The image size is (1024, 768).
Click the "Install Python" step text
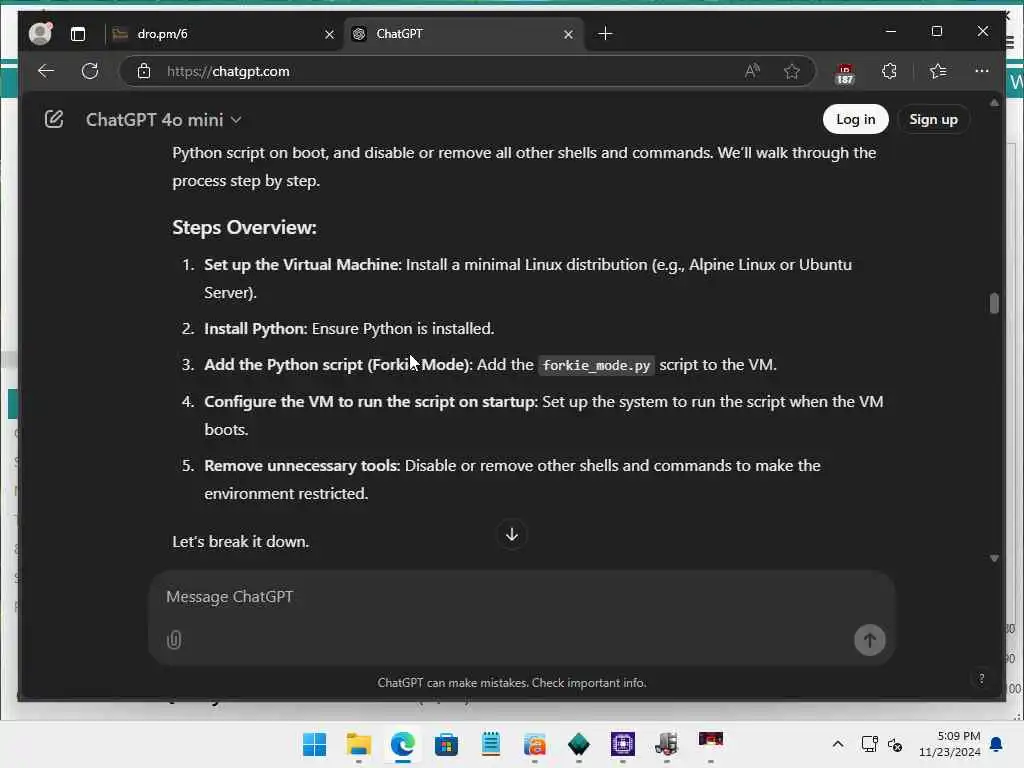click(255, 328)
